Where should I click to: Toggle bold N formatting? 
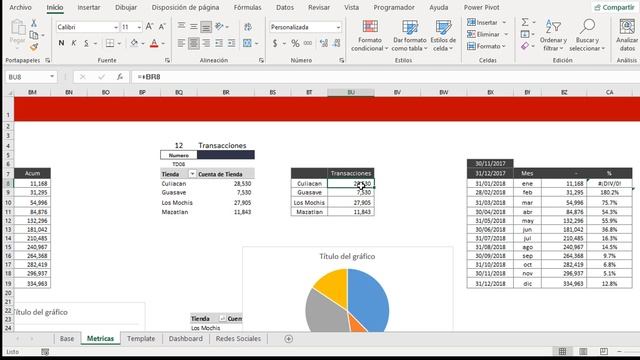click(x=61, y=43)
